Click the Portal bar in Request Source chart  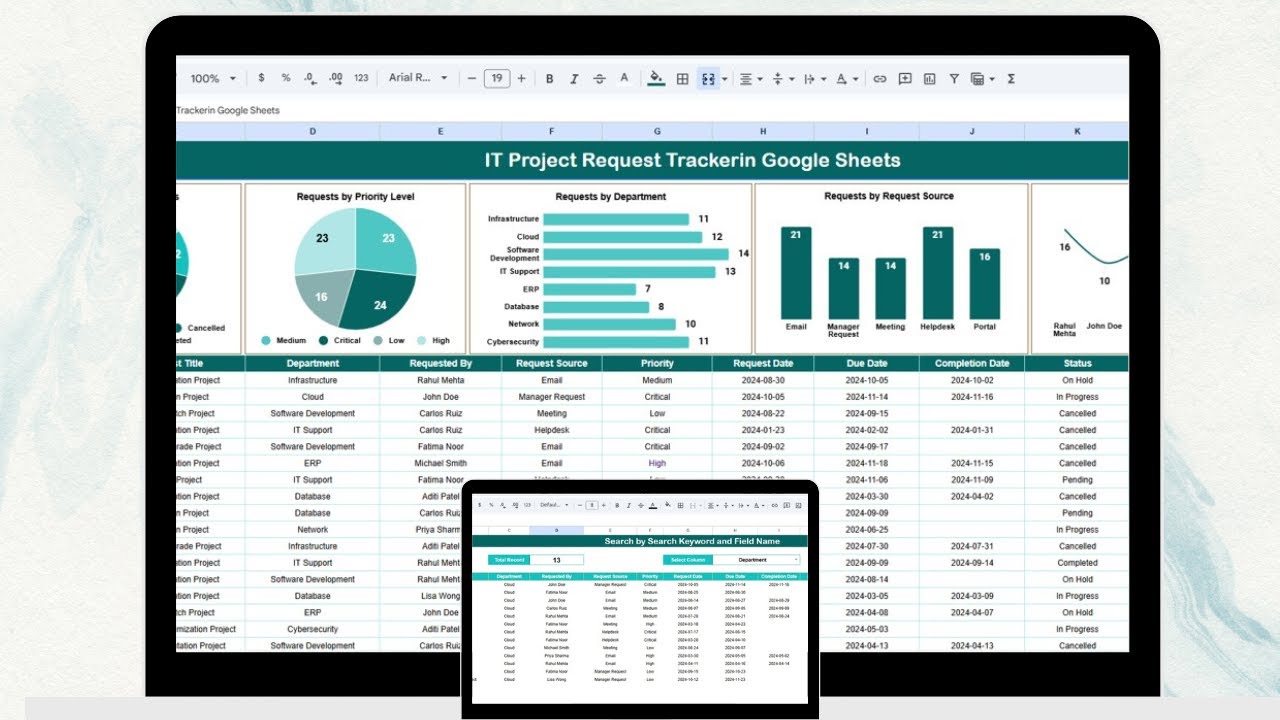click(x=984, y=284)
